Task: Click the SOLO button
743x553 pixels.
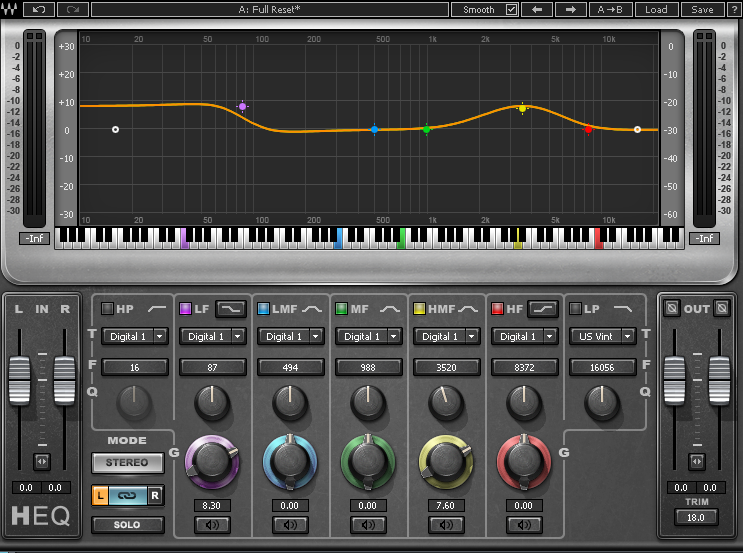Action: 127,525
